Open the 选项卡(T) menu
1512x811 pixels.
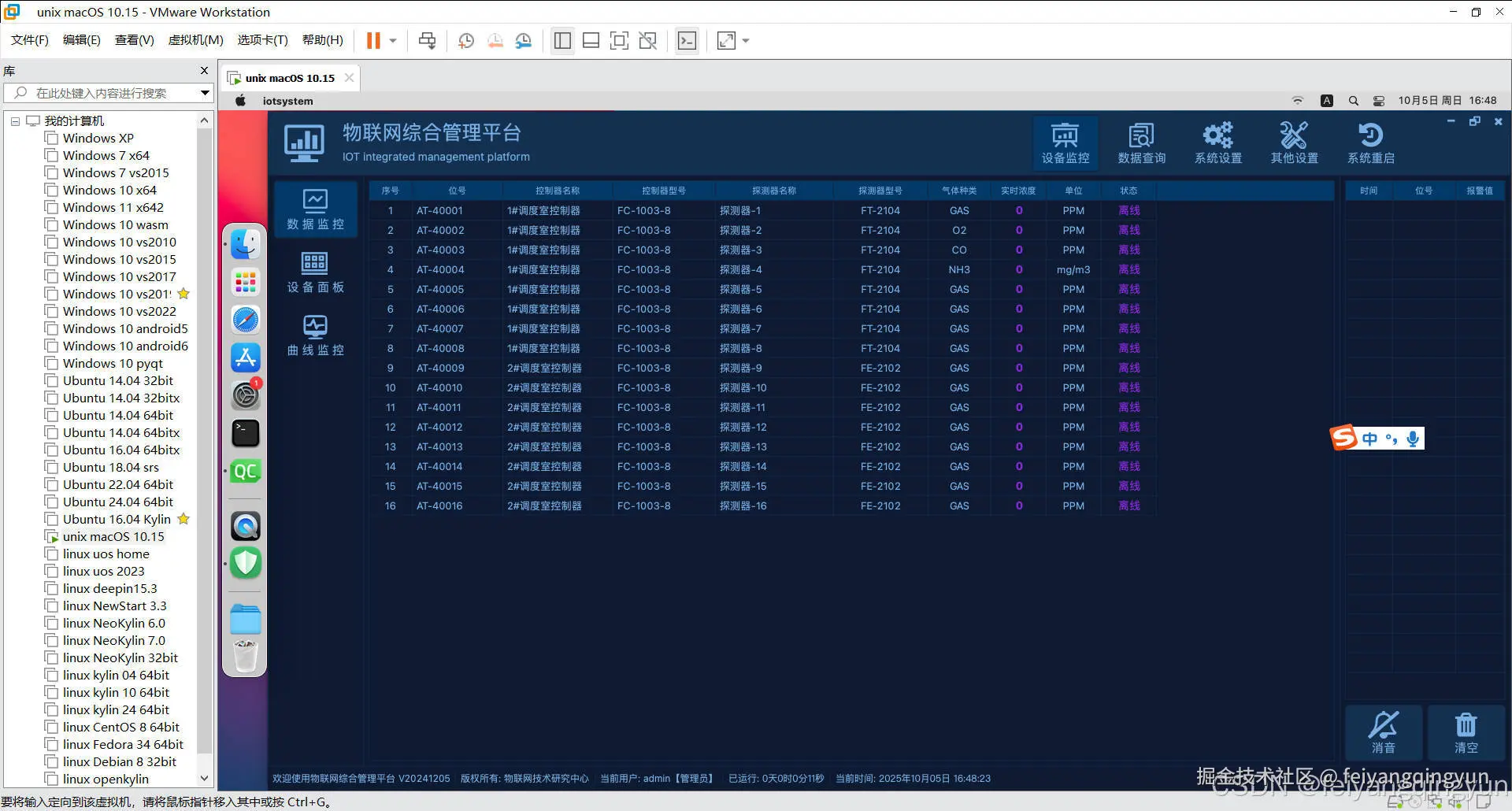point(263,40)
